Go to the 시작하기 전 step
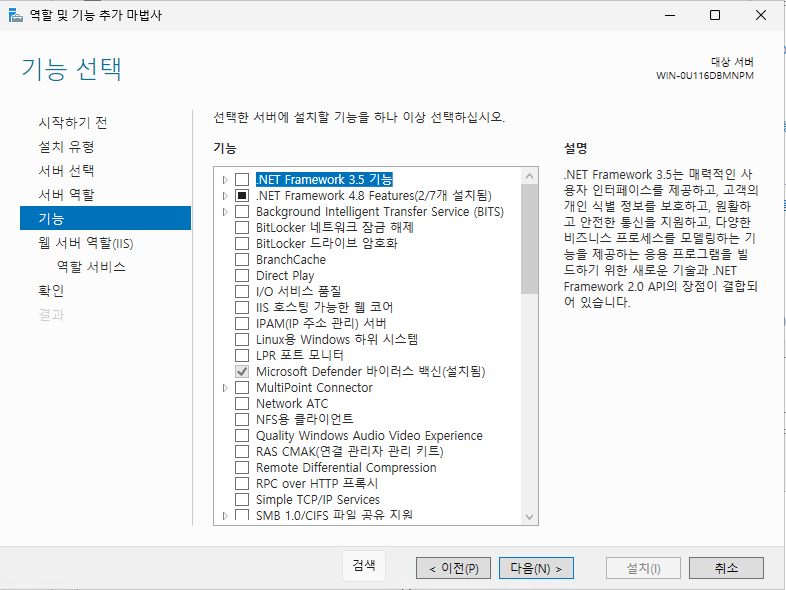The image size is (786, 590). [x=73, y=122]
